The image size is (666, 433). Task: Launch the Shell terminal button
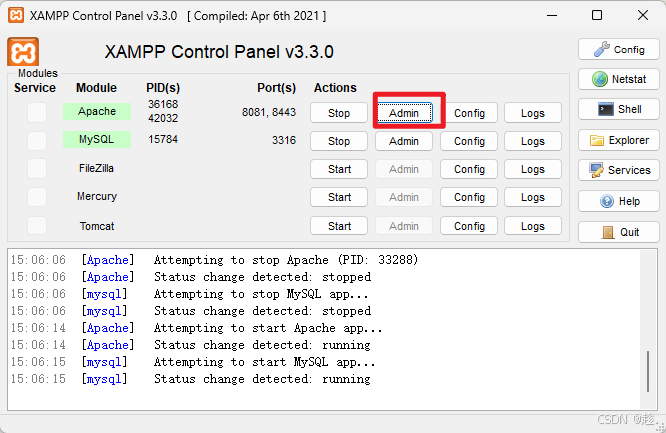click(x=619, y=109)
